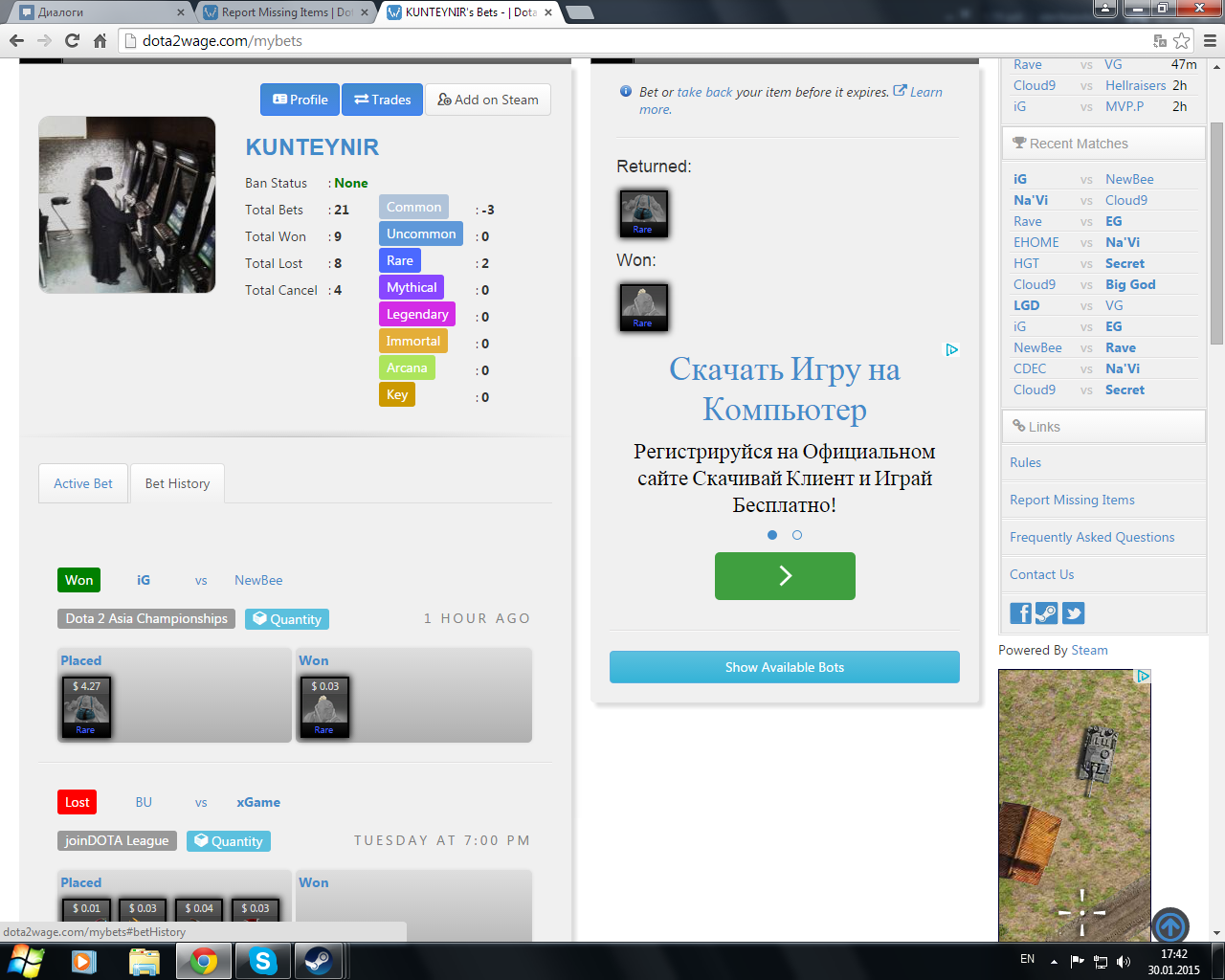
Task: Switch to Report Missing Items browser tab
Action: [x=285, y=12]
